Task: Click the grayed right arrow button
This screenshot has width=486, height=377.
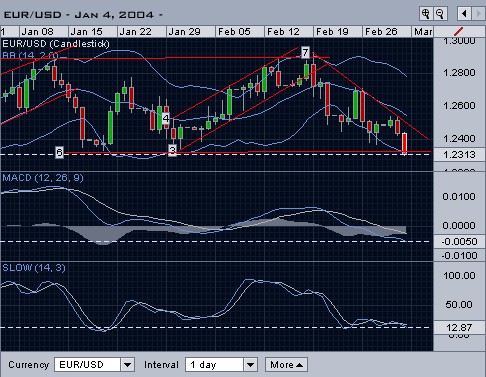Action: 478,14
